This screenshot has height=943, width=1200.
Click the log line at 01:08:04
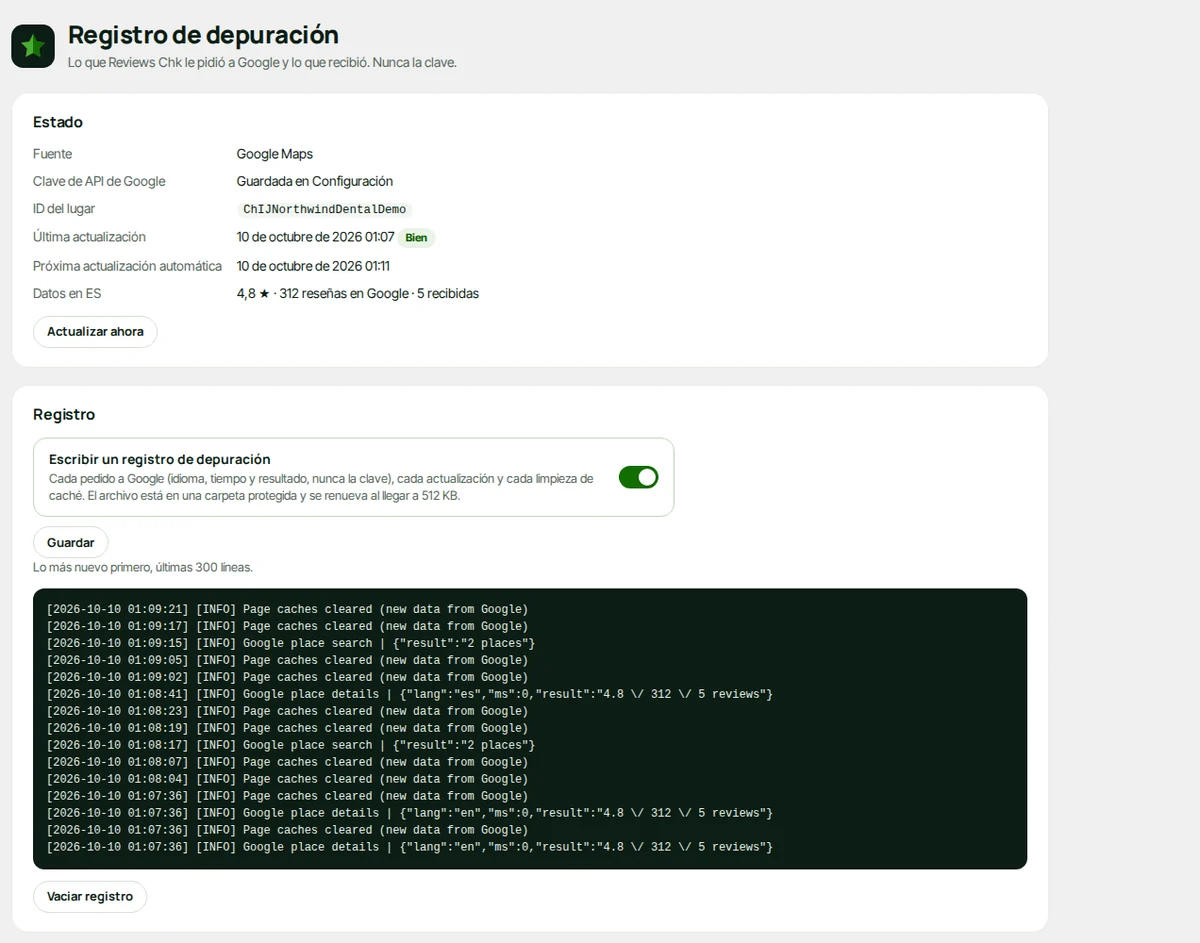[287, 779]
